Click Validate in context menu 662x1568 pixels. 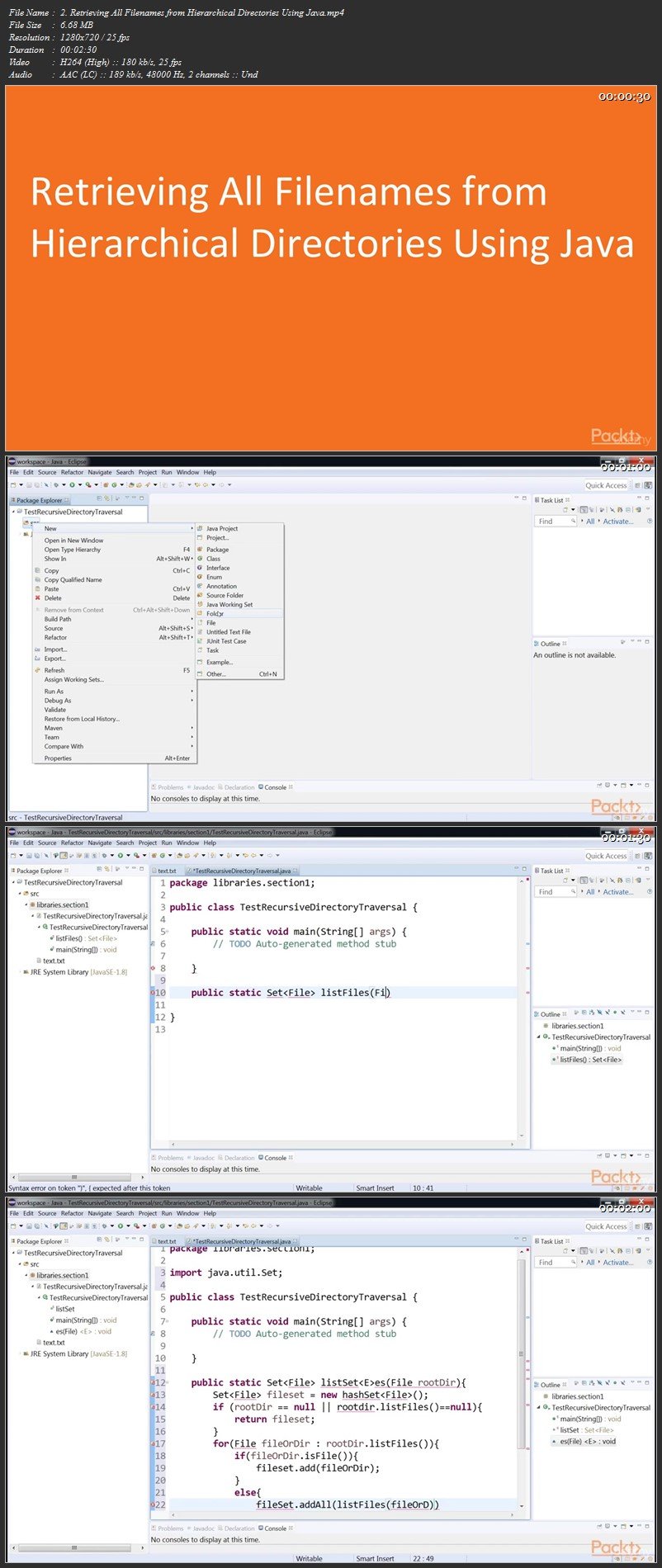tap(55, 710)
